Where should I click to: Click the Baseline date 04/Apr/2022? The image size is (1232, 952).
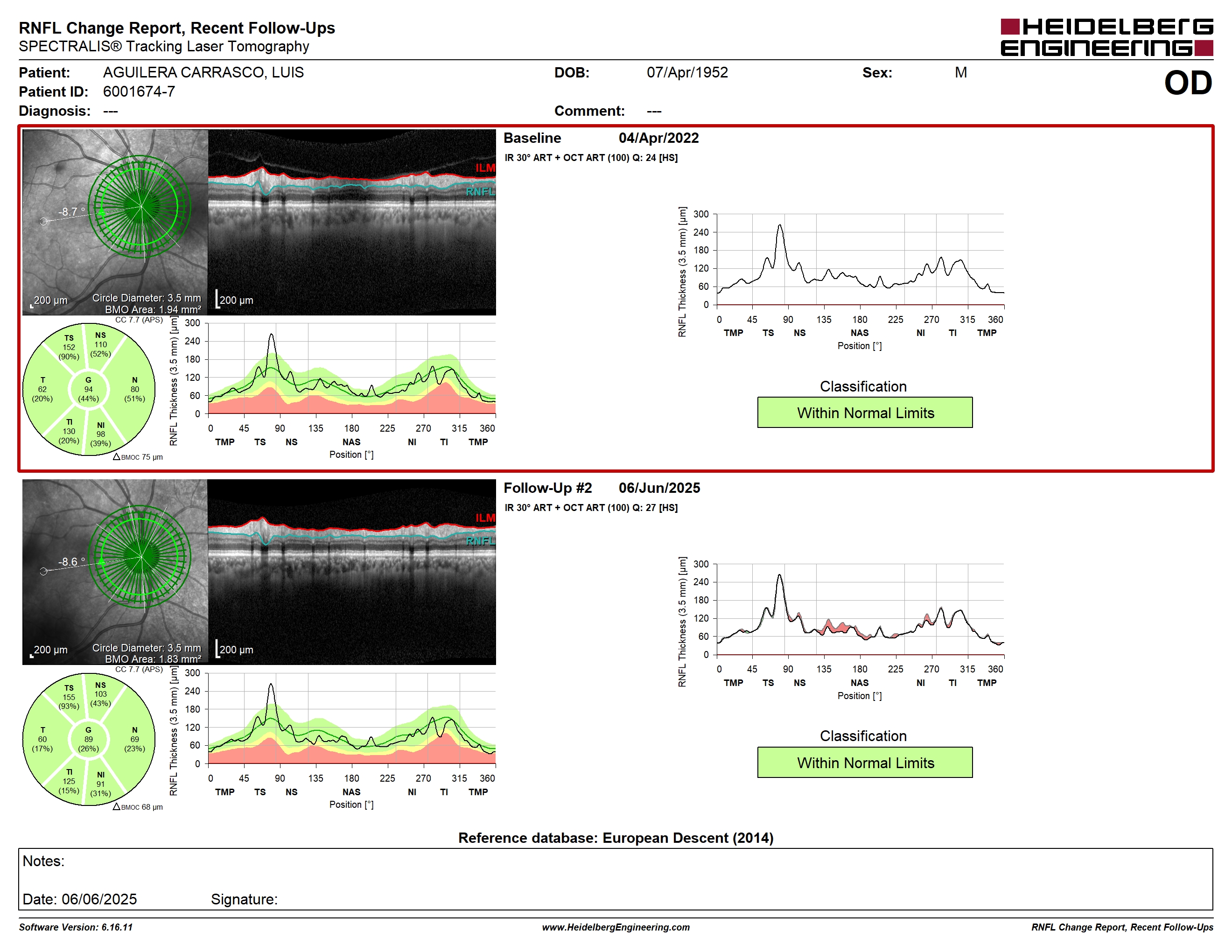point(658,138)
